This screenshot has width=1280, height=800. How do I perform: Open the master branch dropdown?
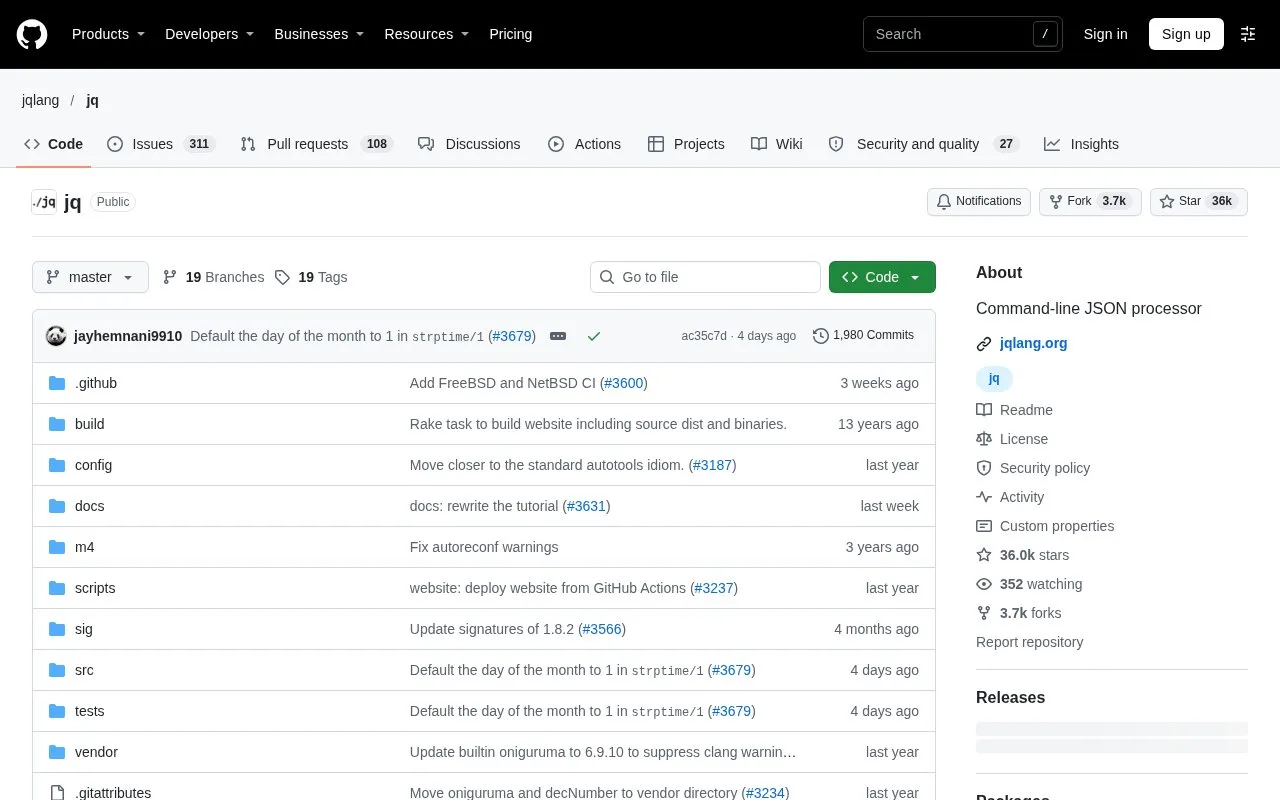point(90,277)
